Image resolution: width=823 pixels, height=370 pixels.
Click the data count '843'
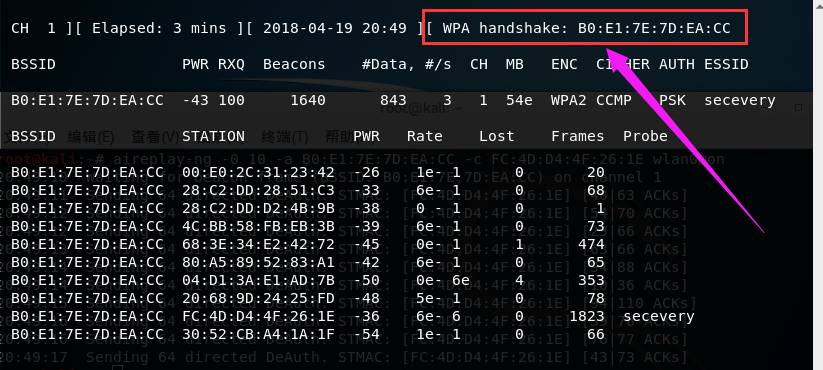(393, 100)
